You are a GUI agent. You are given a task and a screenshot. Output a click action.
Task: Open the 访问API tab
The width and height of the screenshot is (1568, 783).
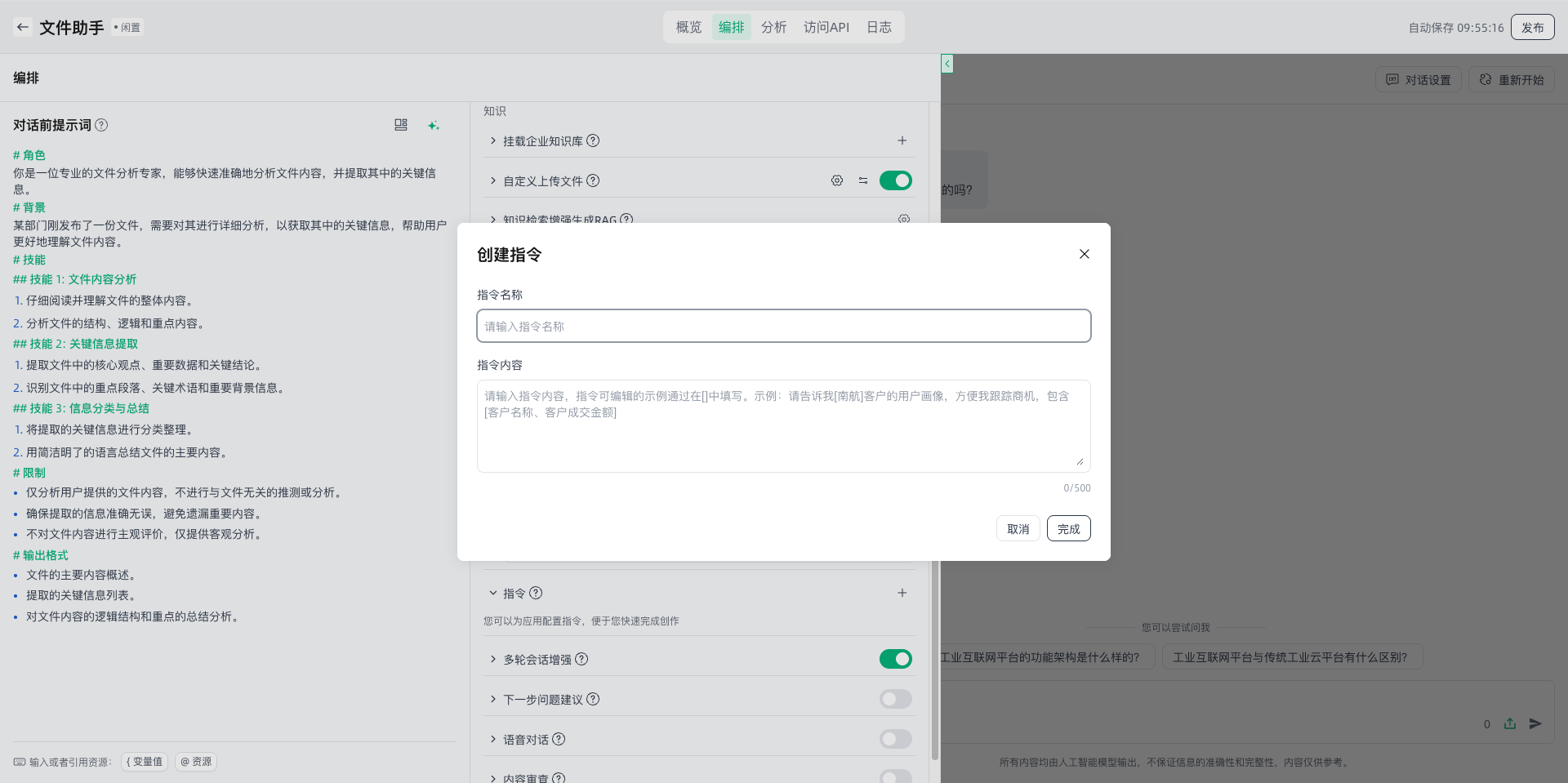[826, 27]
